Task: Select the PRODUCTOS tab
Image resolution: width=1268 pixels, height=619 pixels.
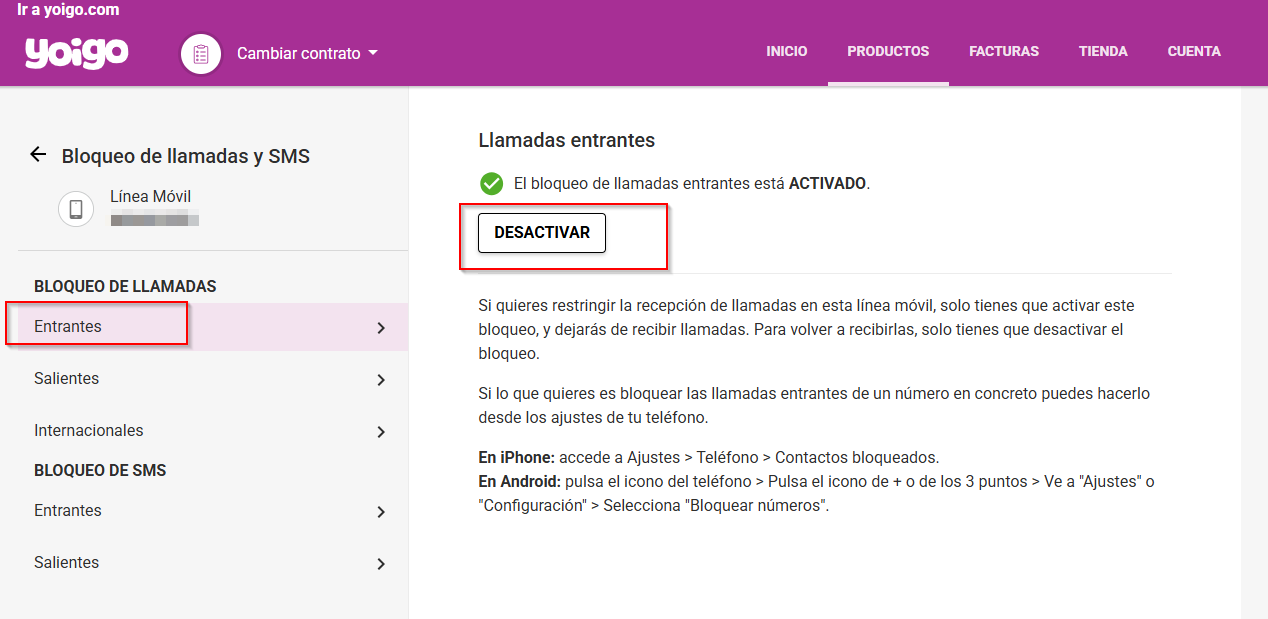Action: pos(888,51)
